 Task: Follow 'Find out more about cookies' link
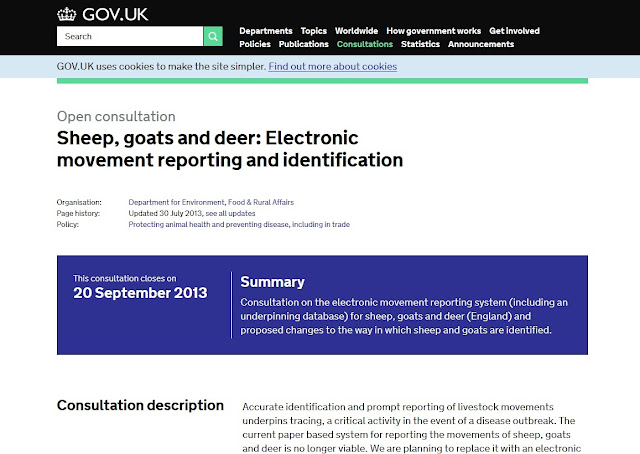tap(333, 67)
